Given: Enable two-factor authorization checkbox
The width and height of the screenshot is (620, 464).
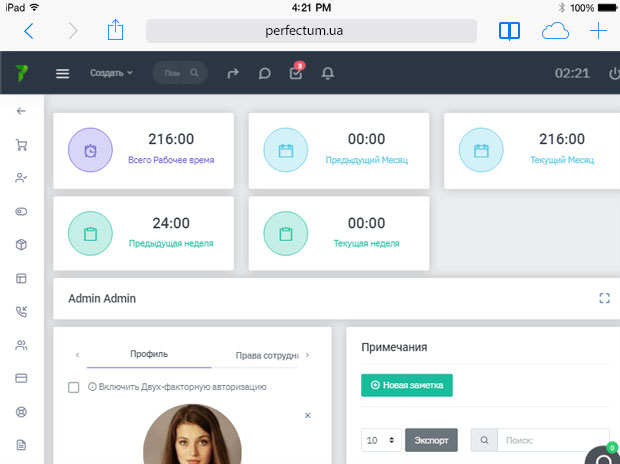Looking at the screenshot, I should [x=74, y=387].
